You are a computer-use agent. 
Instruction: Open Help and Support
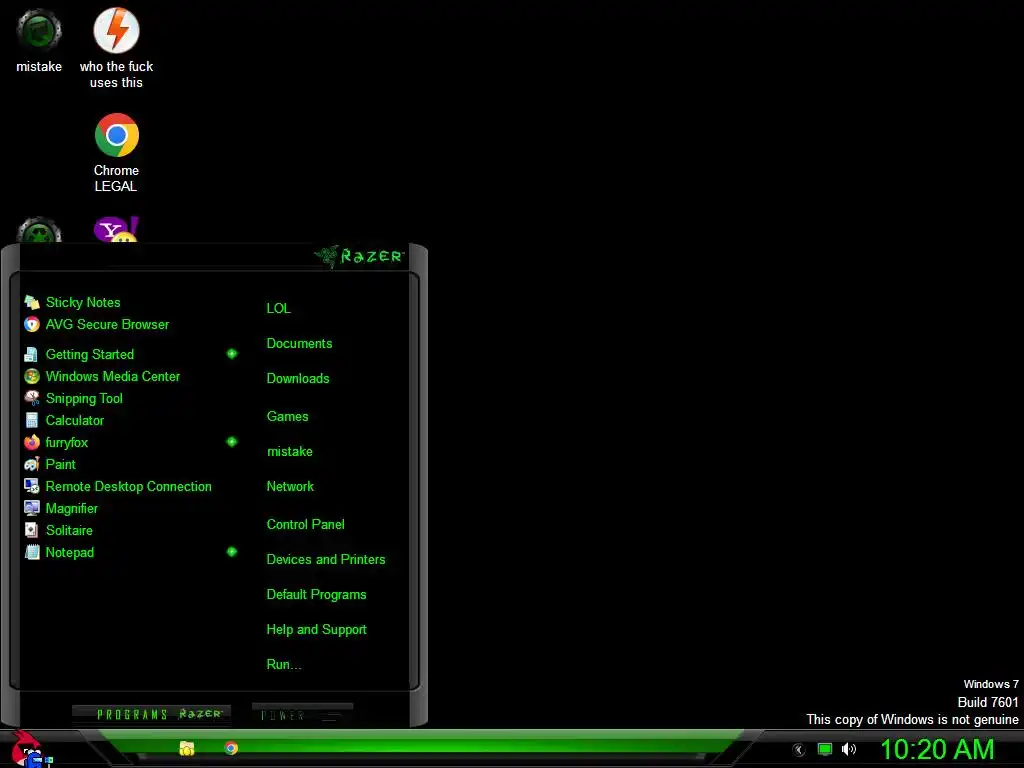(317, 630)
